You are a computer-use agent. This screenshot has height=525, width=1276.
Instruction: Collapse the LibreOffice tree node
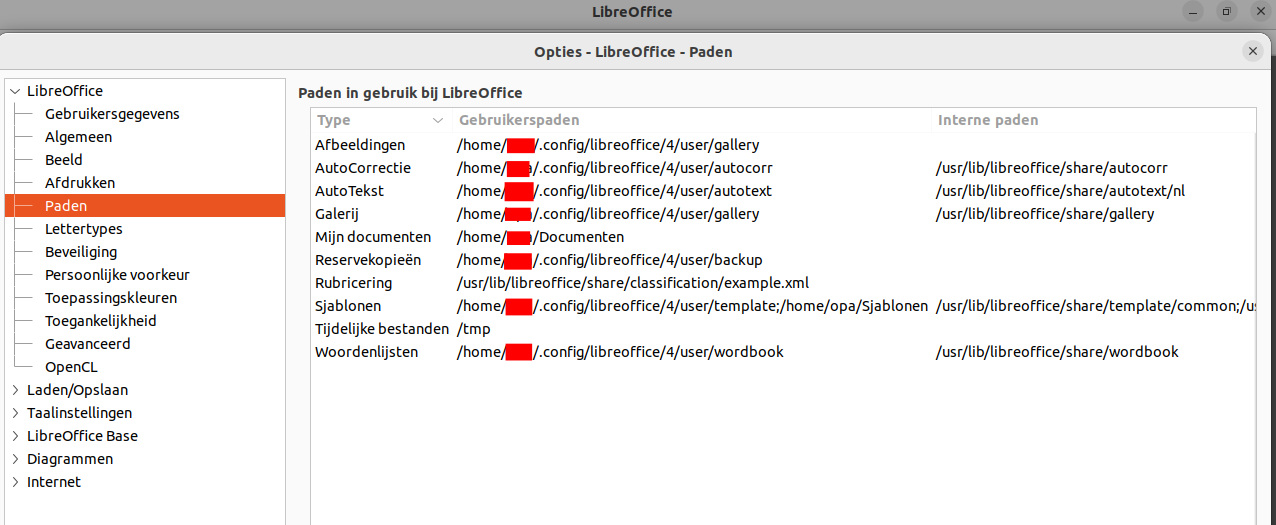click(x=15, y=91)
